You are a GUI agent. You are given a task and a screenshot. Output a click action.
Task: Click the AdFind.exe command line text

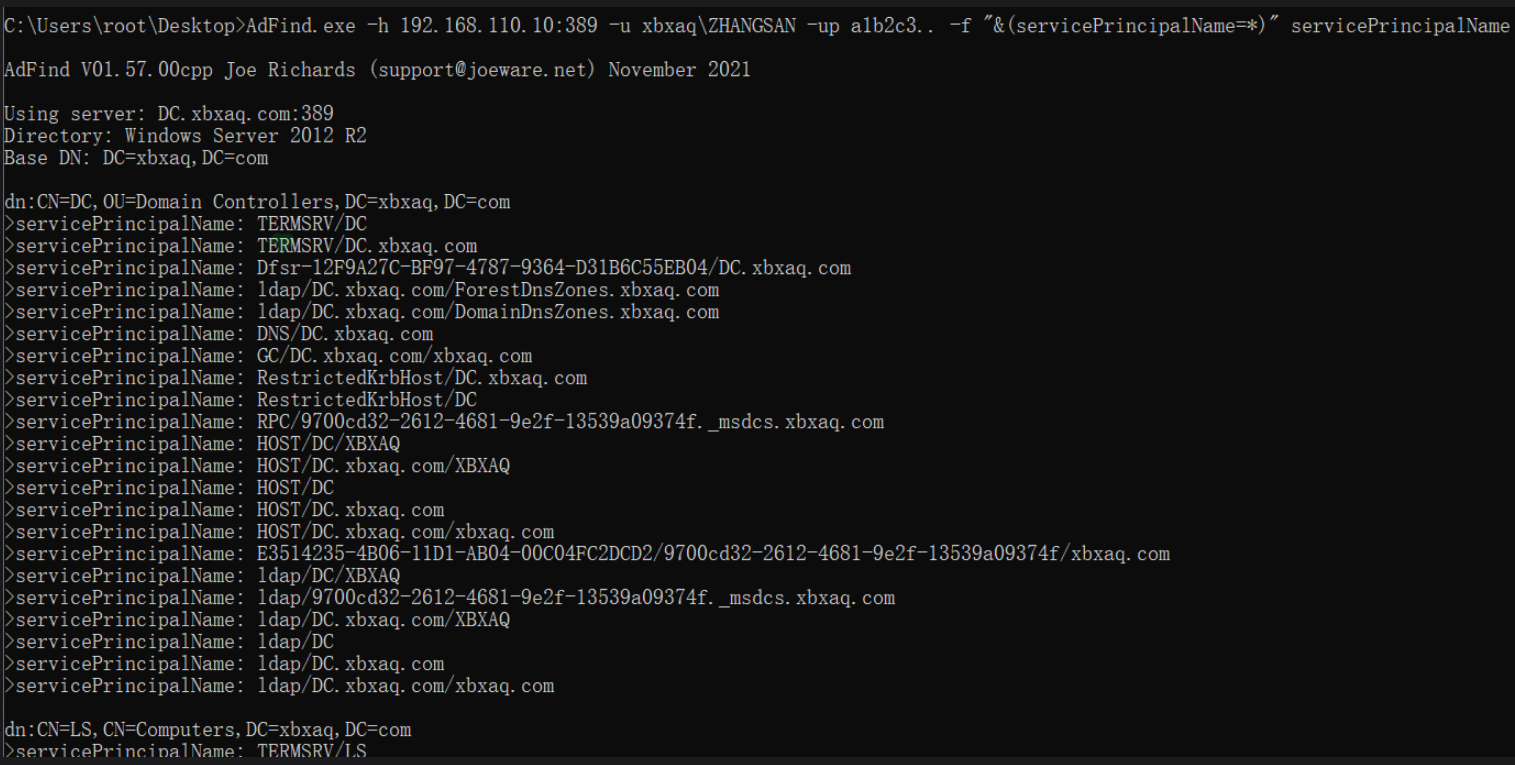(756, 26)
